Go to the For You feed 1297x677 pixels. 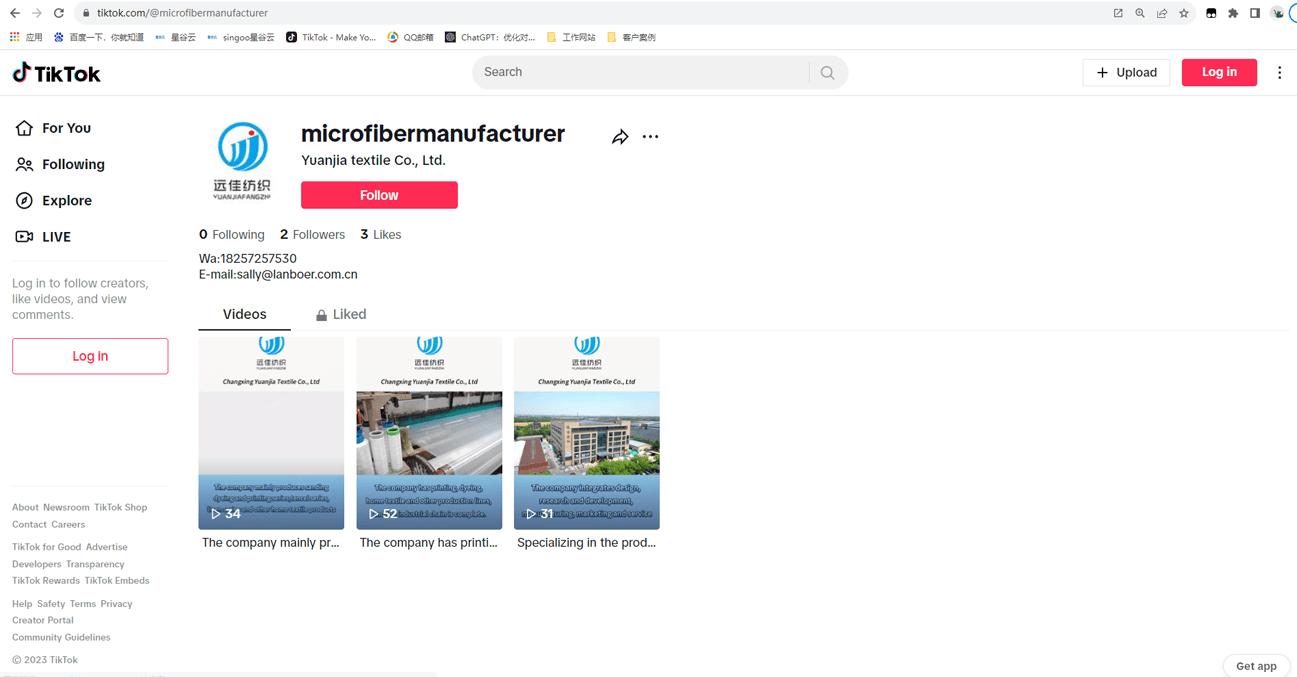(54, 128)
